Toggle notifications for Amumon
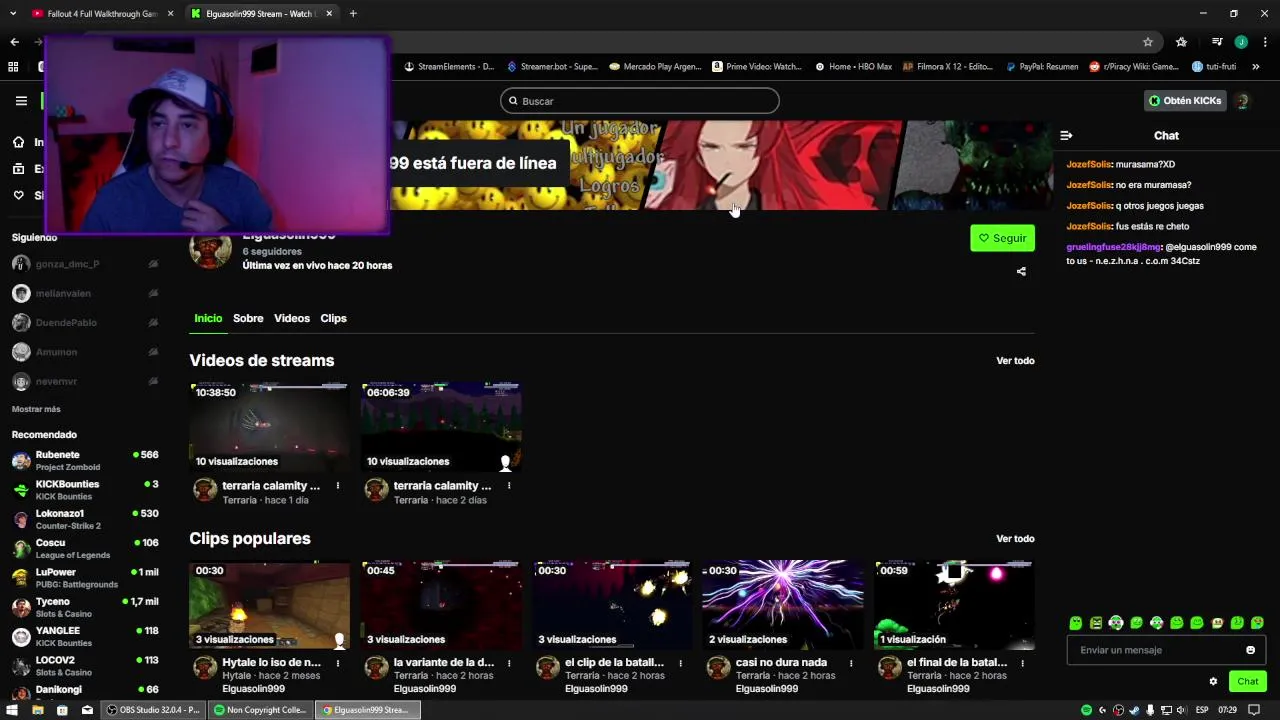 [153, 352]
